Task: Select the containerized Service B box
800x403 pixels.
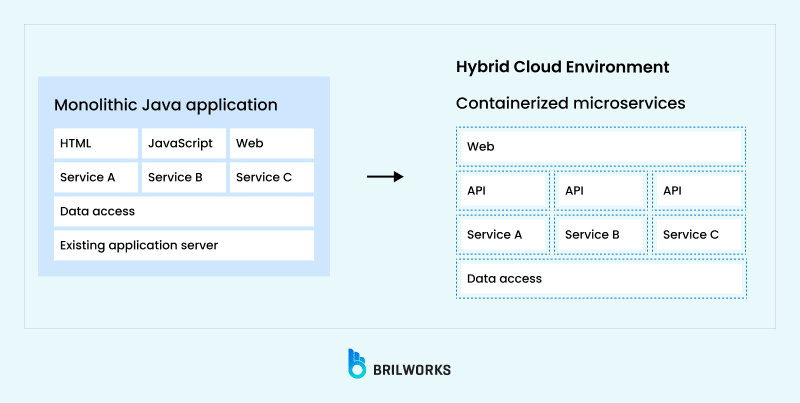Action: tap(601, 234)
